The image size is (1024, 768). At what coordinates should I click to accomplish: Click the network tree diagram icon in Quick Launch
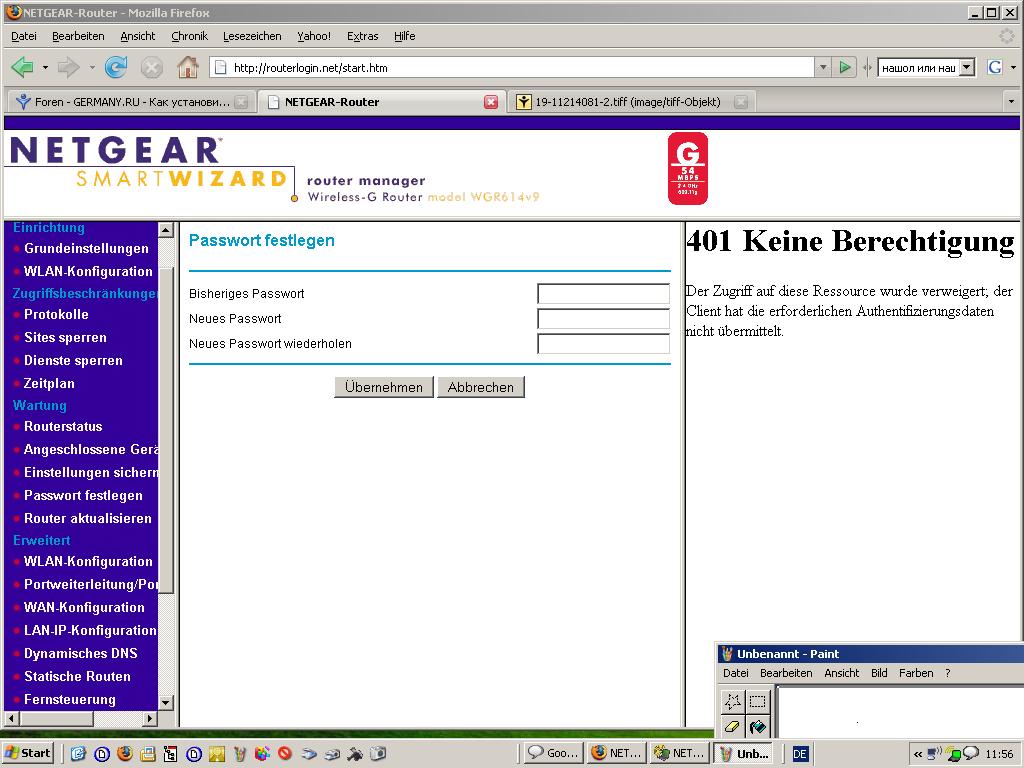[170, 754]
